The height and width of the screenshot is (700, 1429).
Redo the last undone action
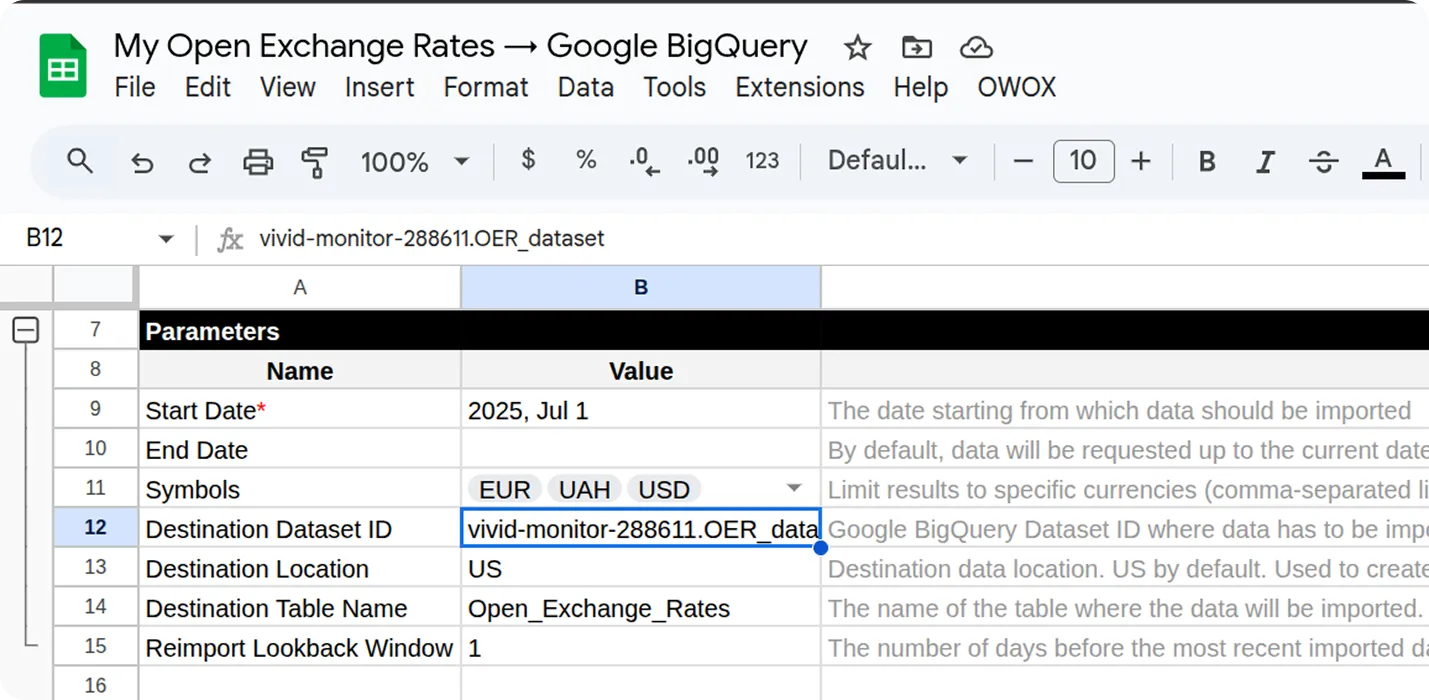pyautogui.click(x=200, y=161)
